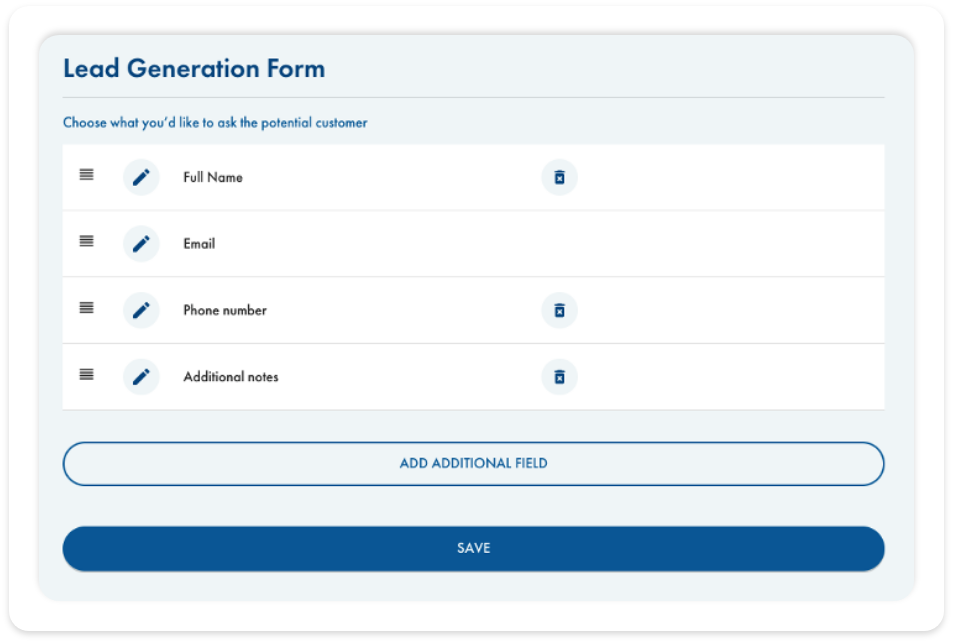The image size is (953, 643).
Task: Click the instruction text below the heading
Action: coord(214,122)
